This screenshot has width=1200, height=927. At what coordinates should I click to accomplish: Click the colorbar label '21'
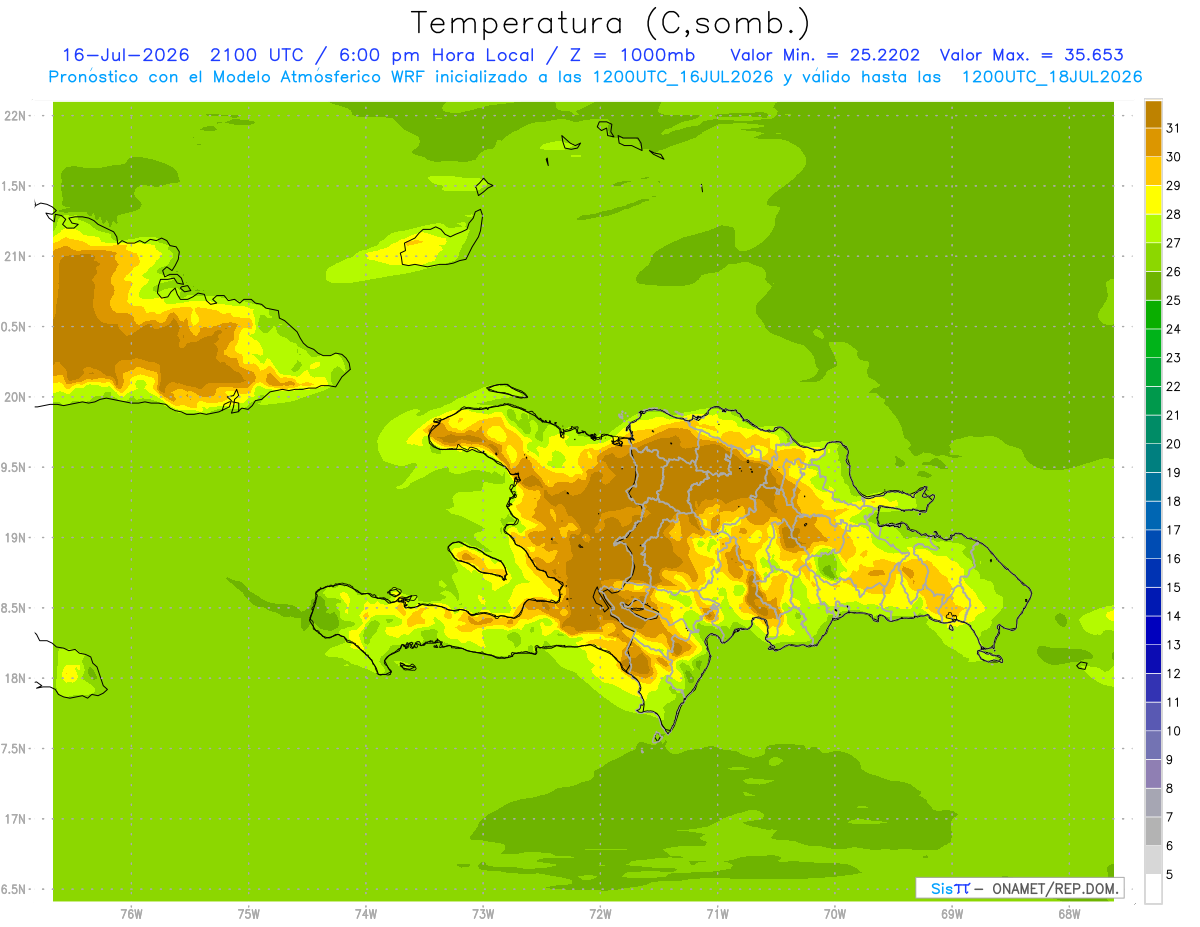(1173, 415)
